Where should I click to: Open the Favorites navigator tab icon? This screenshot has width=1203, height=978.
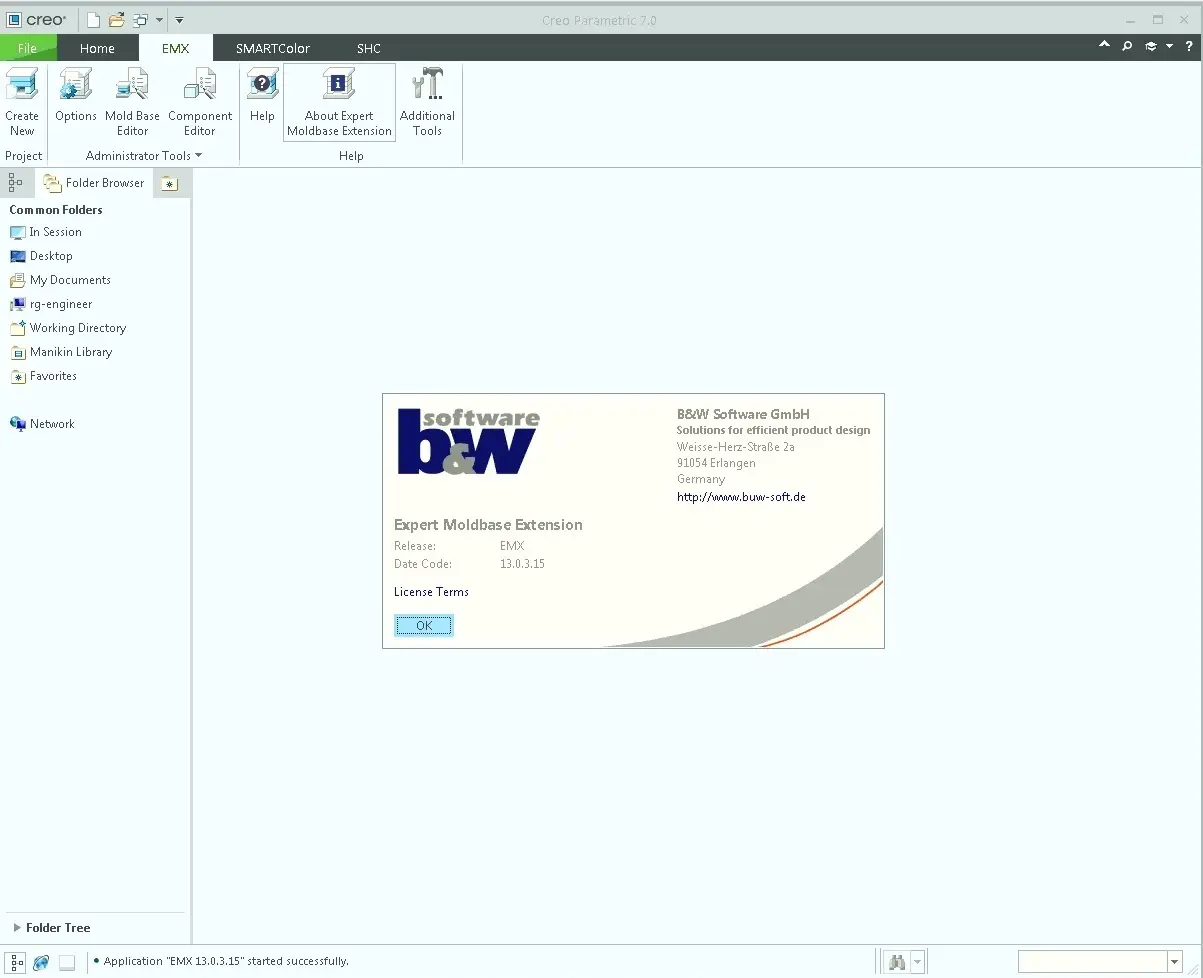[170, 183]
